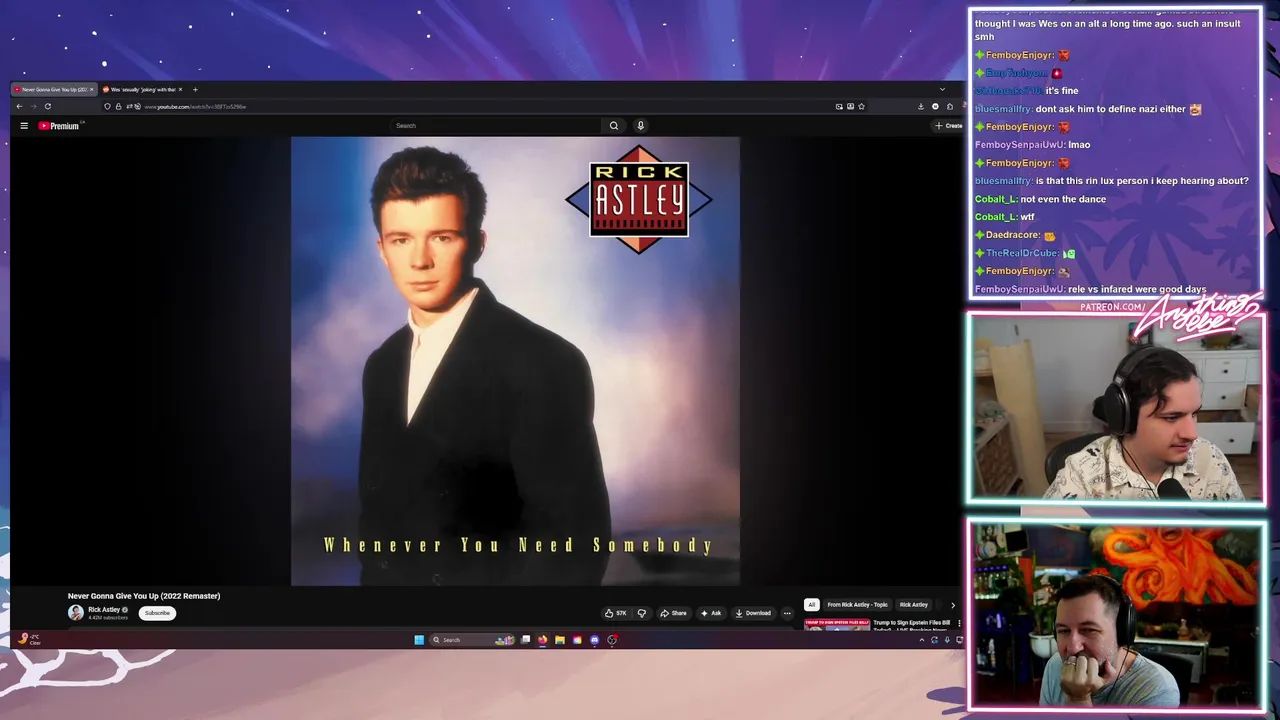Dislike the video with thumbs-down
The height and width of the screenshot is (720, 1280).
(x=642, y=613)
